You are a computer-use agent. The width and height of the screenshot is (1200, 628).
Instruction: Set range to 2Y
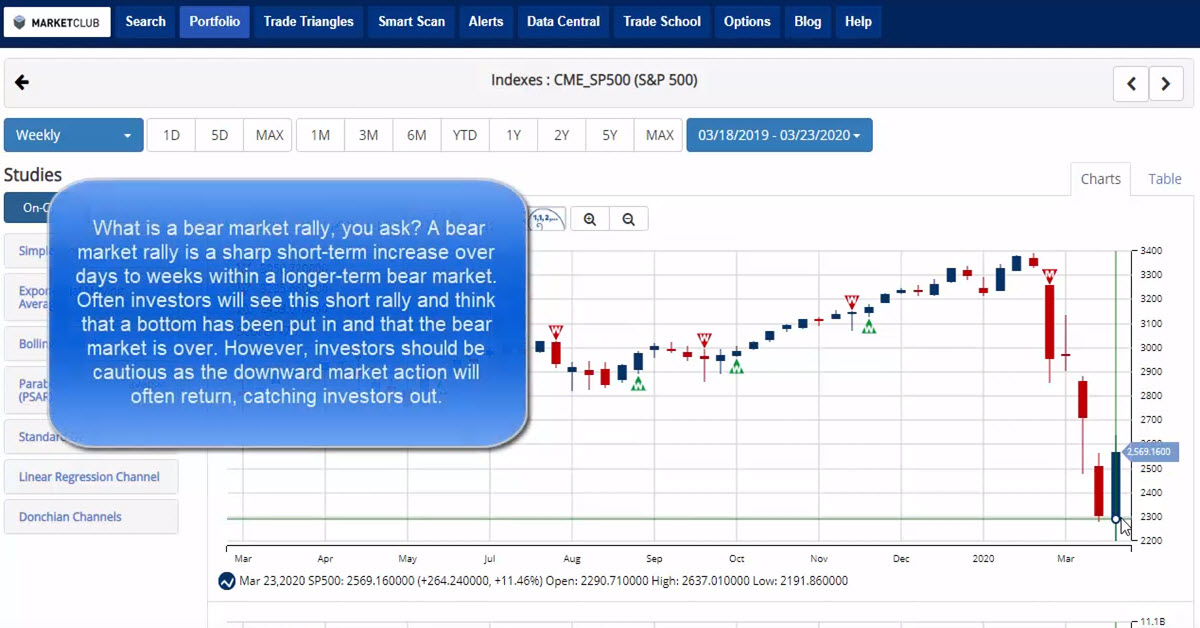point(562,135)
